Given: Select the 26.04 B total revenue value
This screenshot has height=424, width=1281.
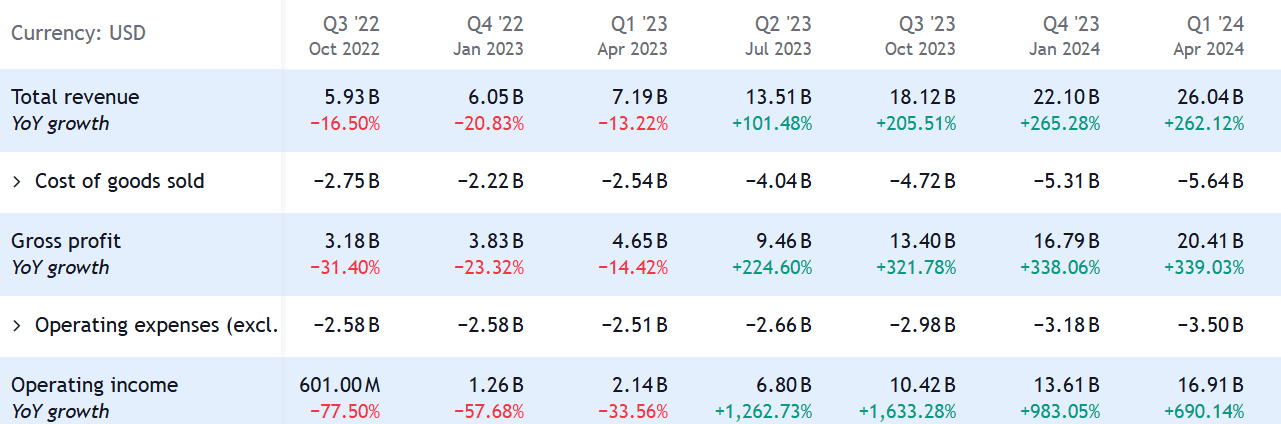Looking at the screenshot, I should pos(1210,97).
